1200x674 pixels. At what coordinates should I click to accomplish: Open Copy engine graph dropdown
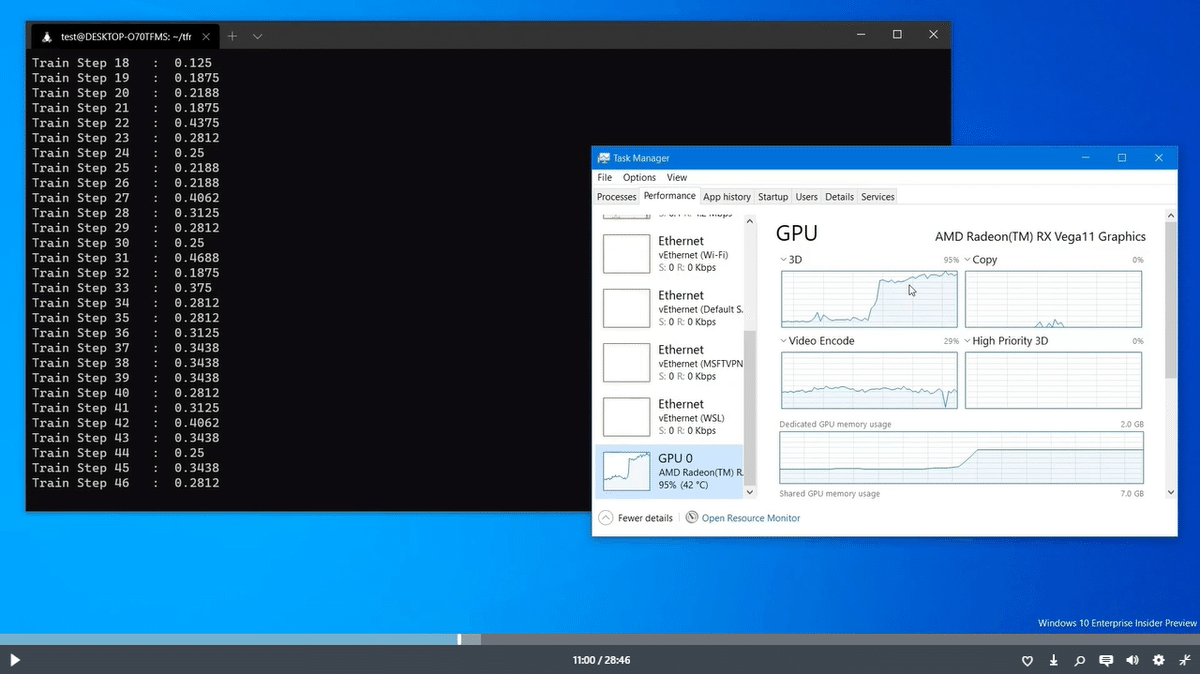click(968, 260)
